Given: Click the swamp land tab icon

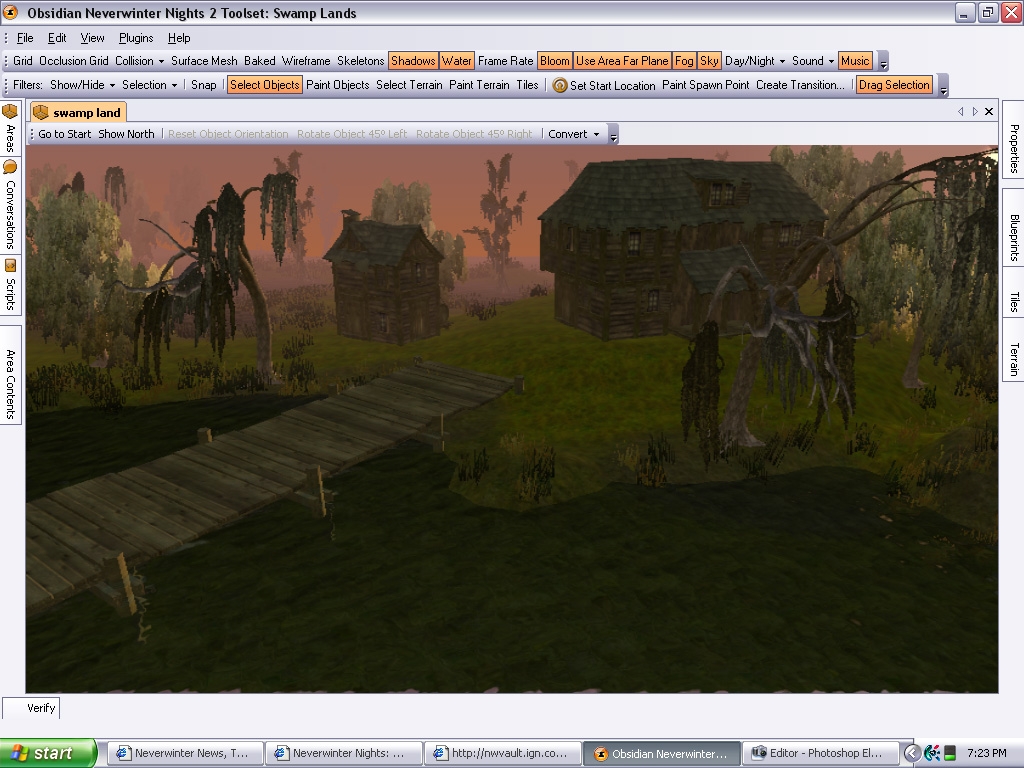Looking at the screenshot, I should click(x=41, y=113).
